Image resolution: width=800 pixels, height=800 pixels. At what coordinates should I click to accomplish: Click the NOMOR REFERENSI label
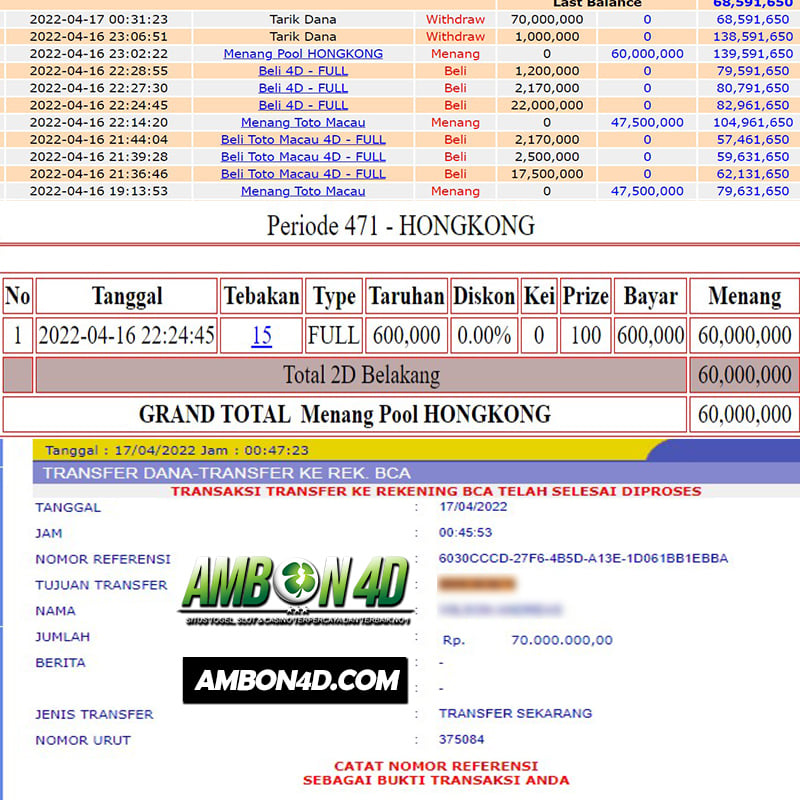(103, 559)
